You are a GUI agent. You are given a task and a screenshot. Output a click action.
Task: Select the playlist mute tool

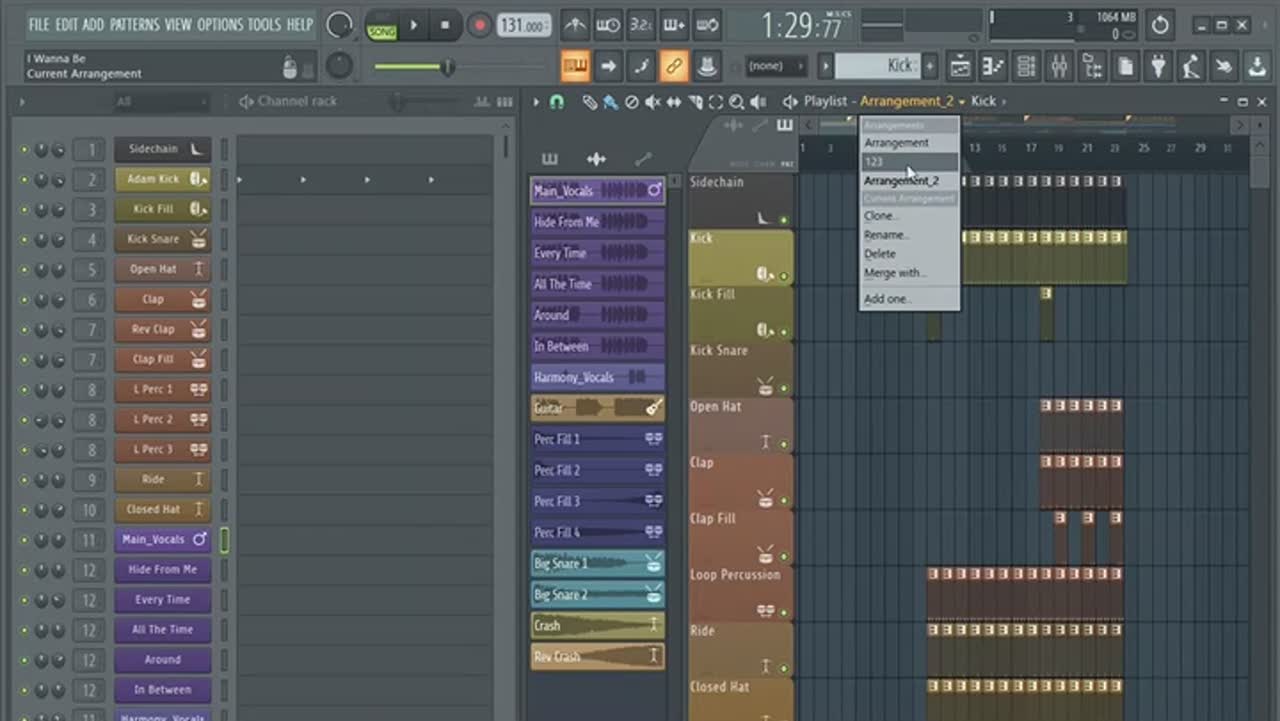tap(652, 102)
